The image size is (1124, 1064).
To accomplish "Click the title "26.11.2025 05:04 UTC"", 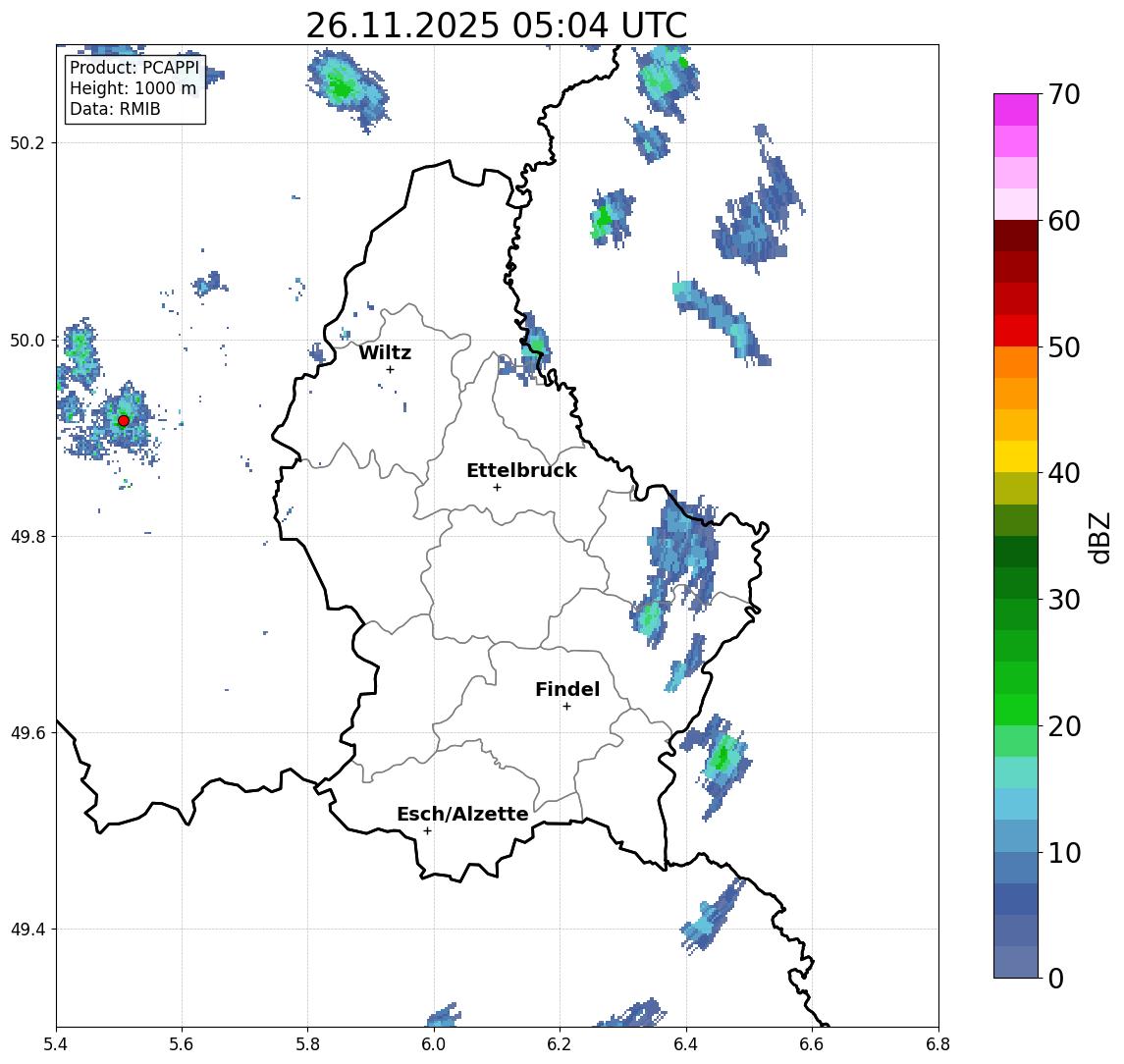I will coord(496,26).
